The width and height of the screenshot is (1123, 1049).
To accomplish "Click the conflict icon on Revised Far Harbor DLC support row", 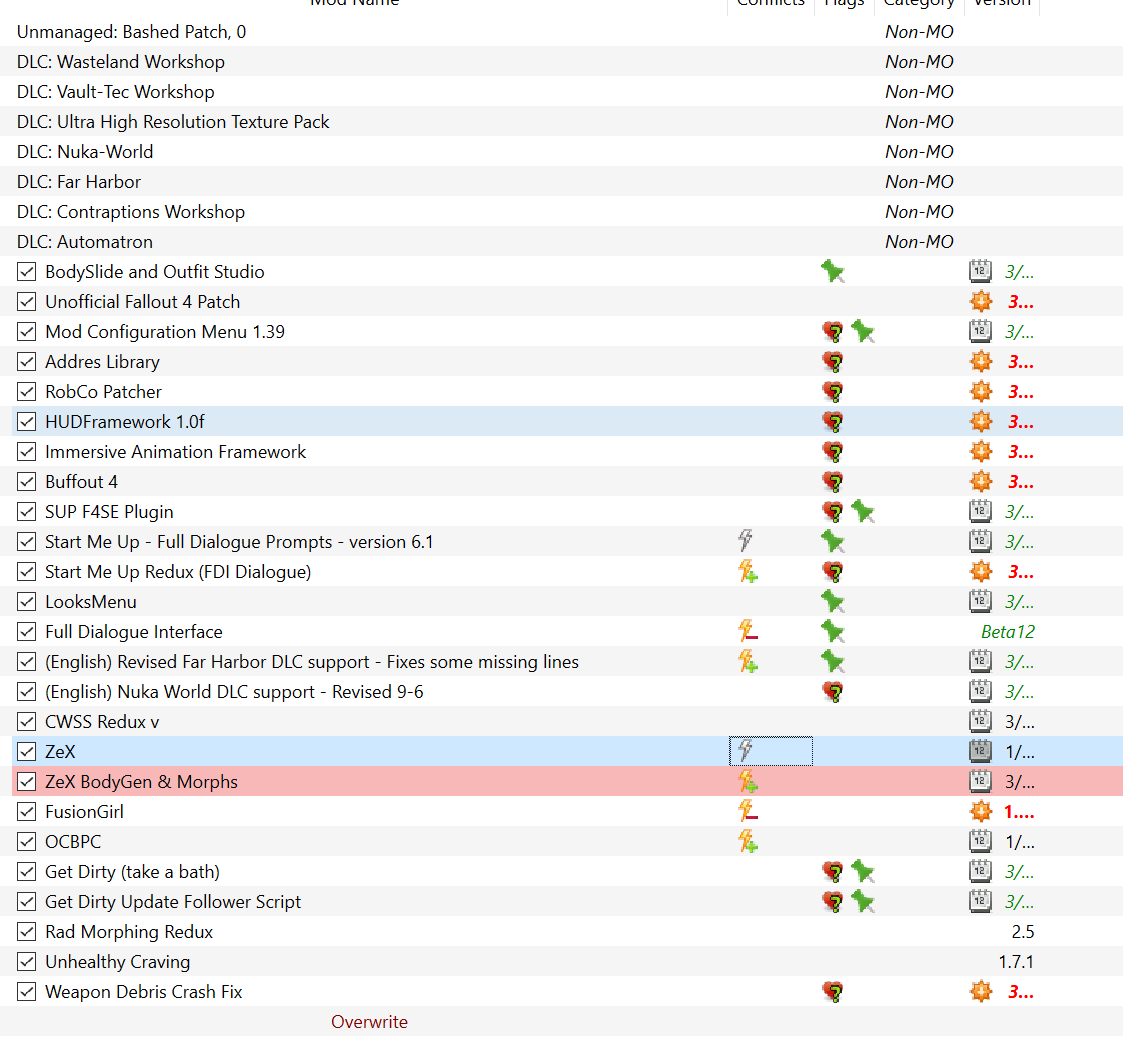I will pos(748,662).
